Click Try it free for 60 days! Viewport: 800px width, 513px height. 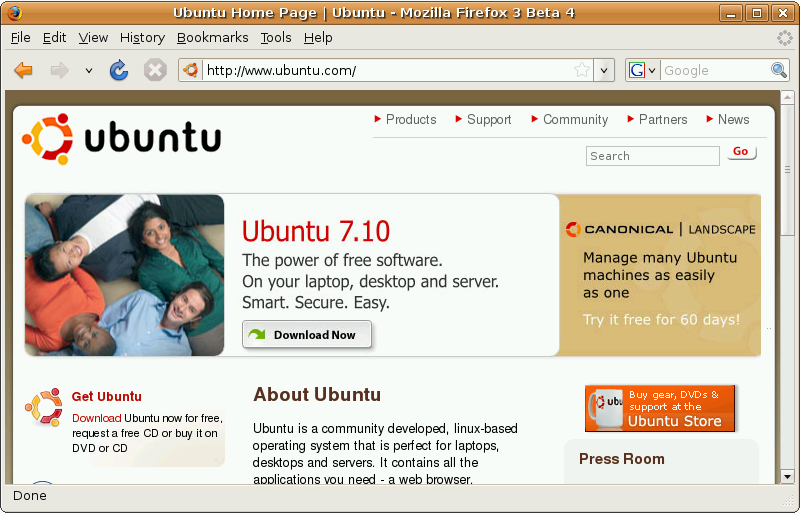[661, 320]
